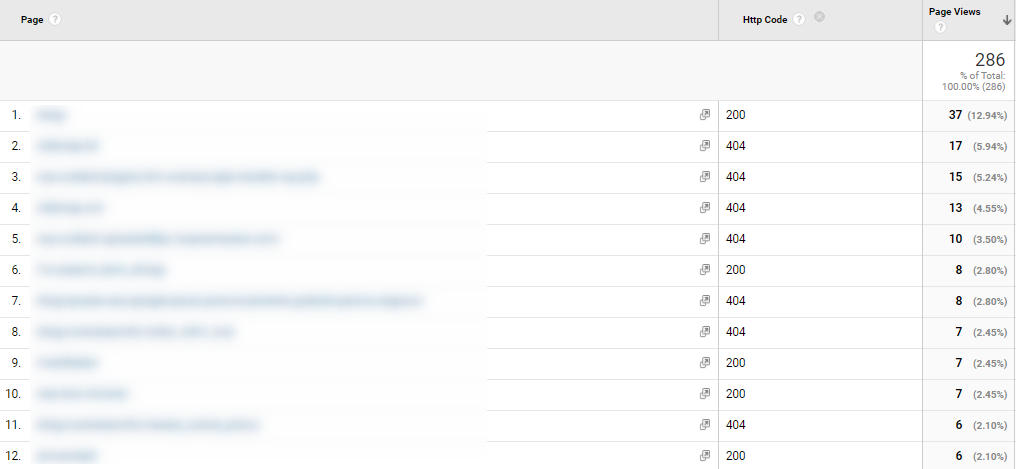Screen dimensions: 1016x469
Task: Open the page link in row 11
Action: (146, 425)
